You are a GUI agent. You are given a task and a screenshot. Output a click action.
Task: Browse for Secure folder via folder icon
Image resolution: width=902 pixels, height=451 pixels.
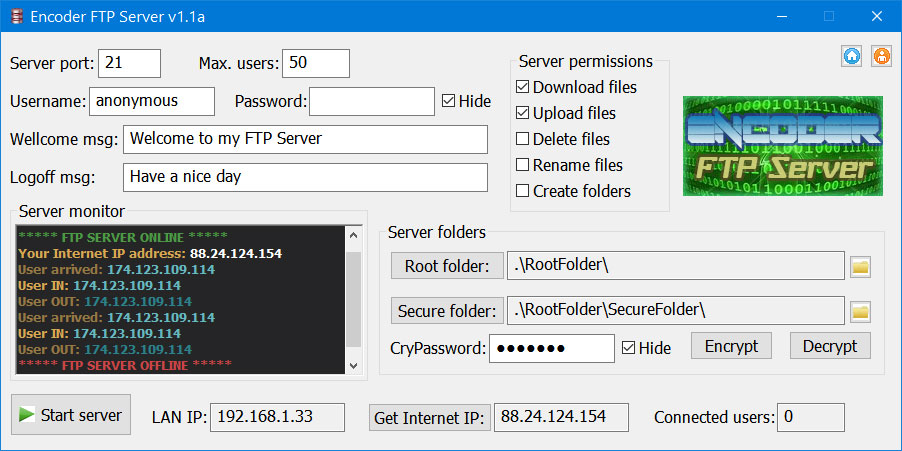[861, 311]
